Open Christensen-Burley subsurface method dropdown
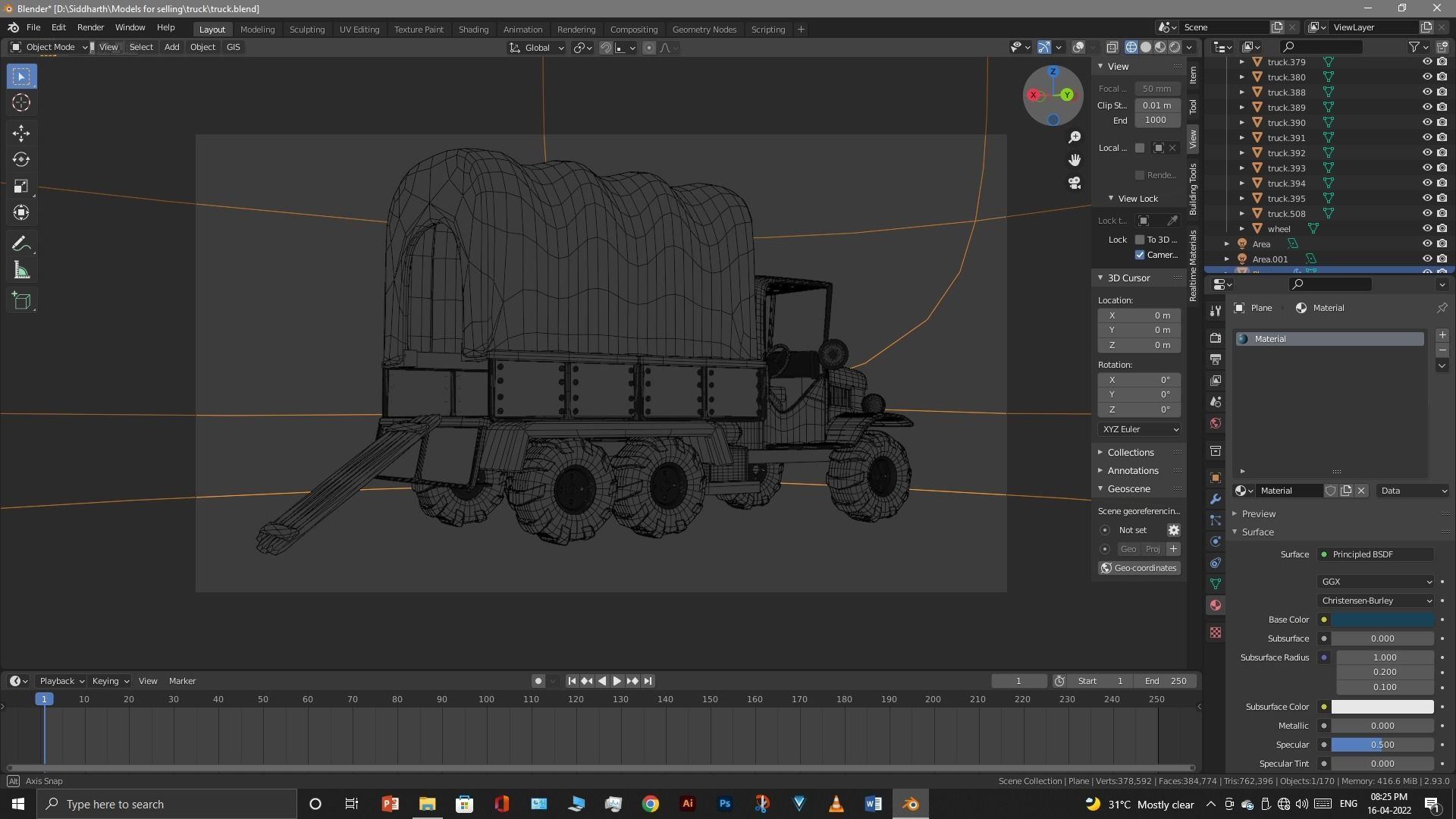The height and width of the screenshot is (819, 1456). click(x=1376, y=601)
